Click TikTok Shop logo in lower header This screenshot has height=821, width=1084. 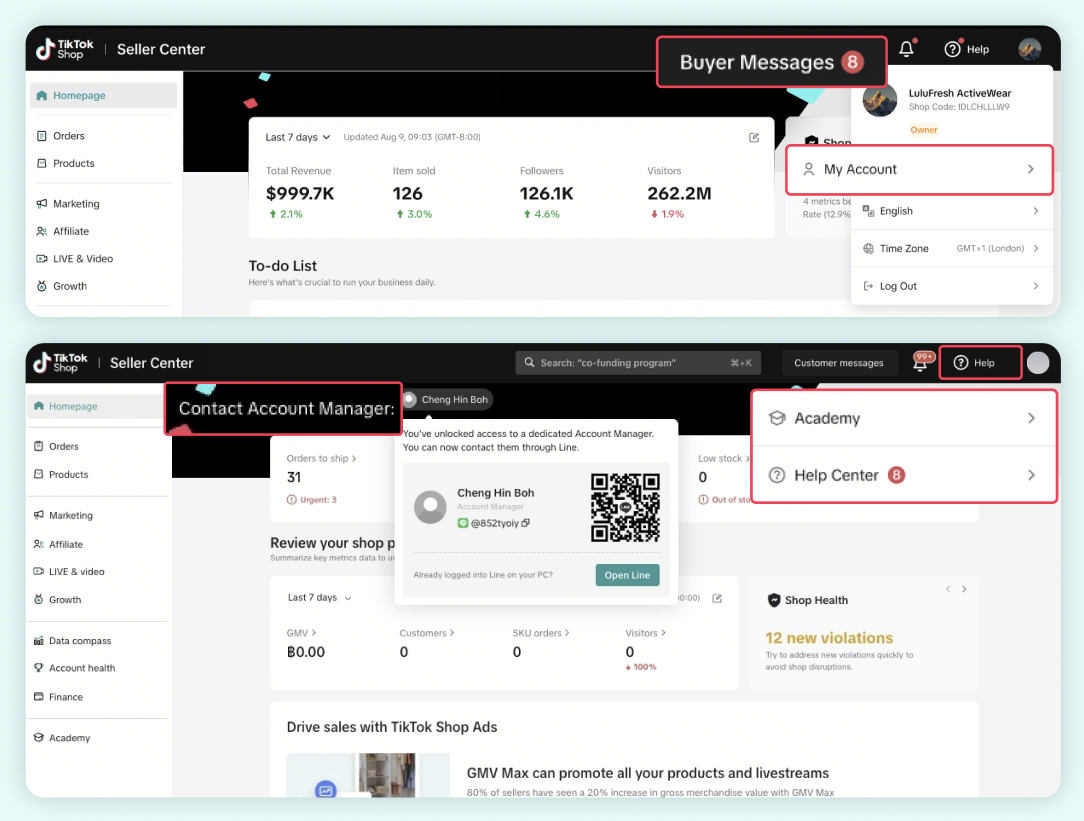(61, 362)
